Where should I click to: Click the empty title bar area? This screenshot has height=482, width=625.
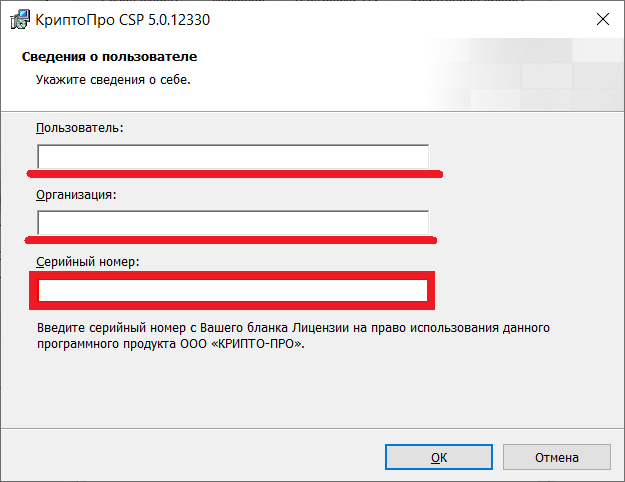pyautogui.click(x=400, y=19)
